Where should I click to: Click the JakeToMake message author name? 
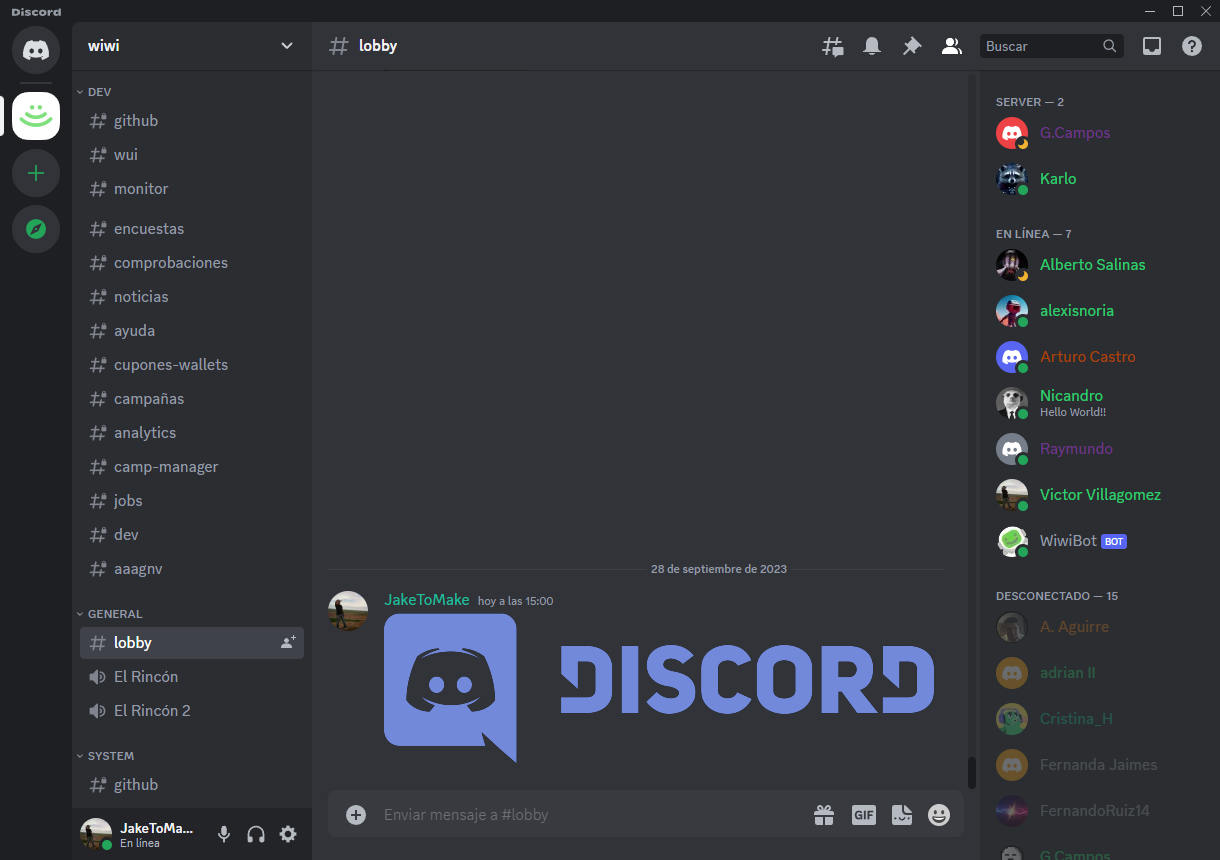click(427, 600)
